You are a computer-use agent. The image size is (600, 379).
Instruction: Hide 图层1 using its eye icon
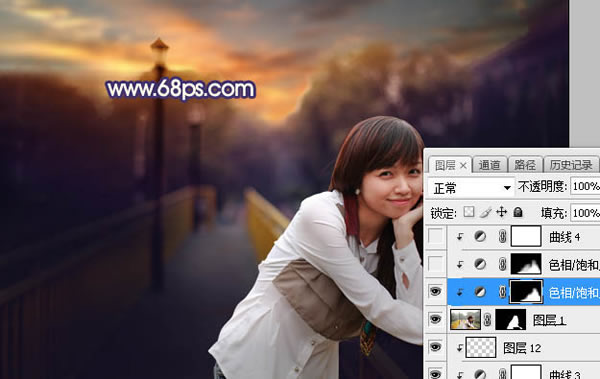[x=435, y=319]
